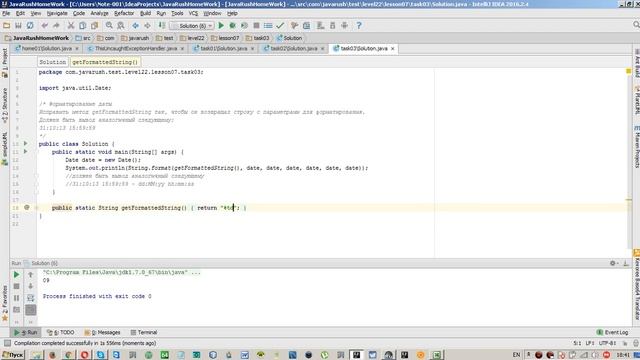Open the Help question mark icon

[359, 25]
